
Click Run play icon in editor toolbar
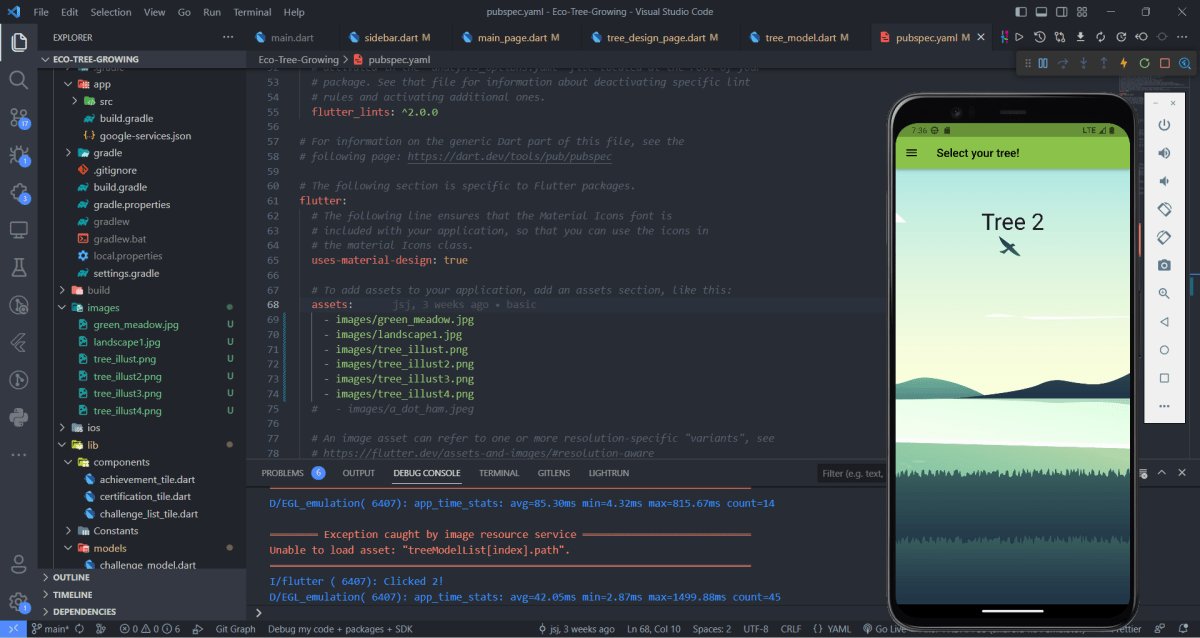(x=1019, y=37)
